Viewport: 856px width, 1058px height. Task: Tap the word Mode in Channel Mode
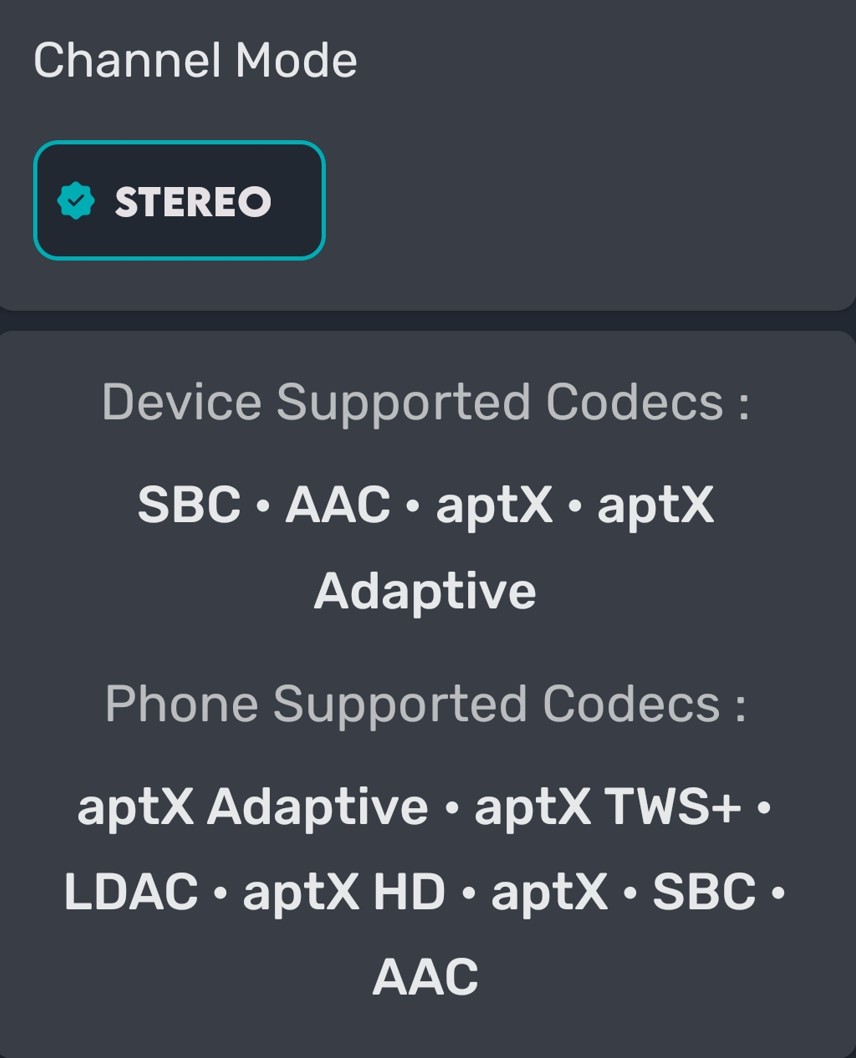(x=296, y=60)
